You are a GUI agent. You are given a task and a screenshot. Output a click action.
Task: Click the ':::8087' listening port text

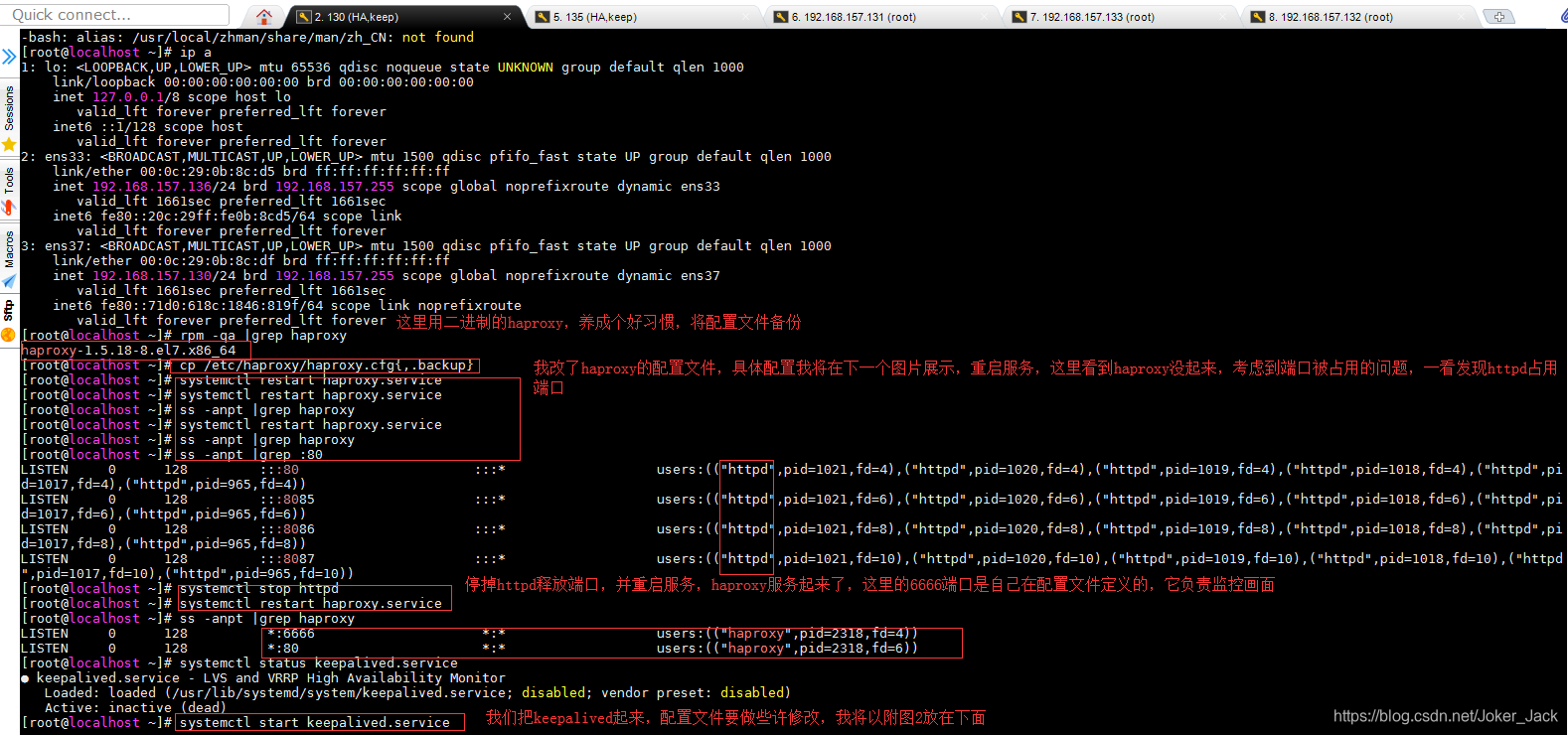[x=287, y=558]
